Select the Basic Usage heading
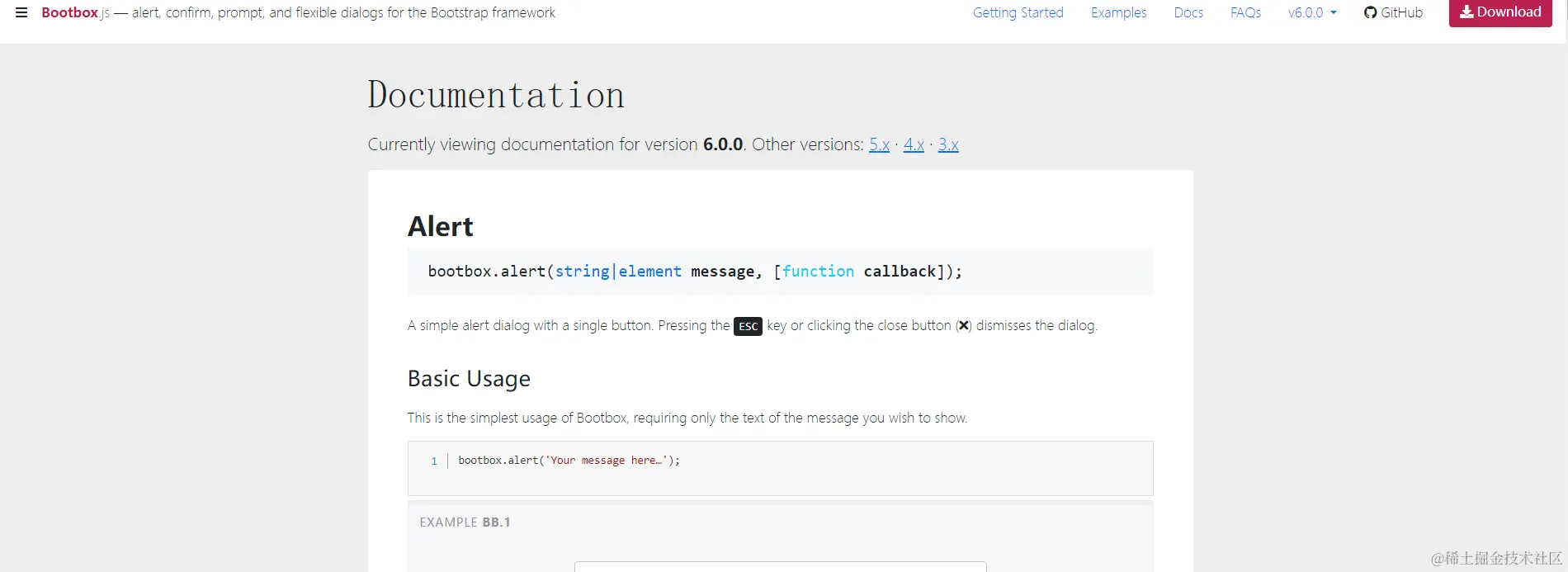This screenshot has width=1568, height=572. pos(469,378)
